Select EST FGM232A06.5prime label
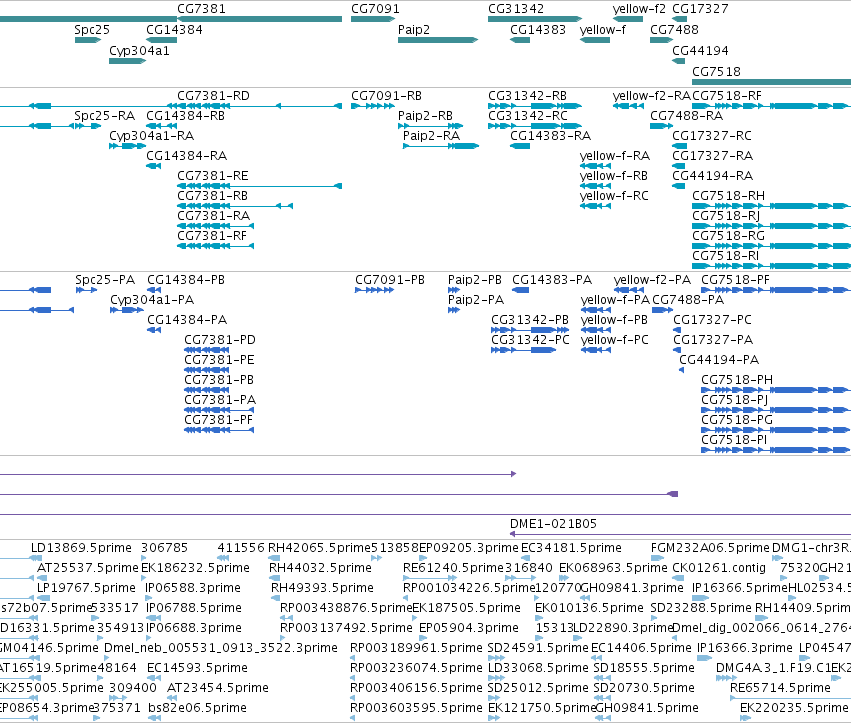 point(710,548)
